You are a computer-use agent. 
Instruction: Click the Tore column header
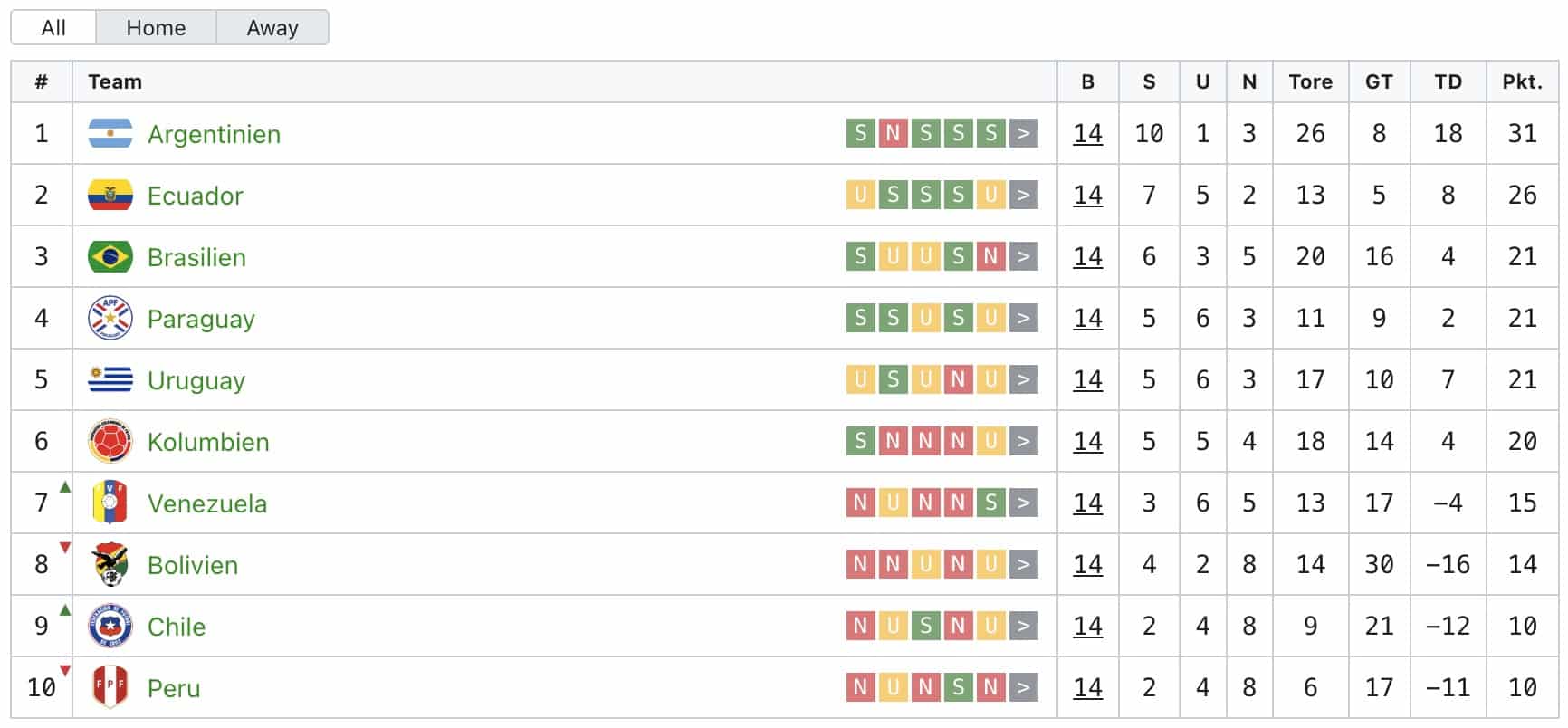tap(1310, 81)
